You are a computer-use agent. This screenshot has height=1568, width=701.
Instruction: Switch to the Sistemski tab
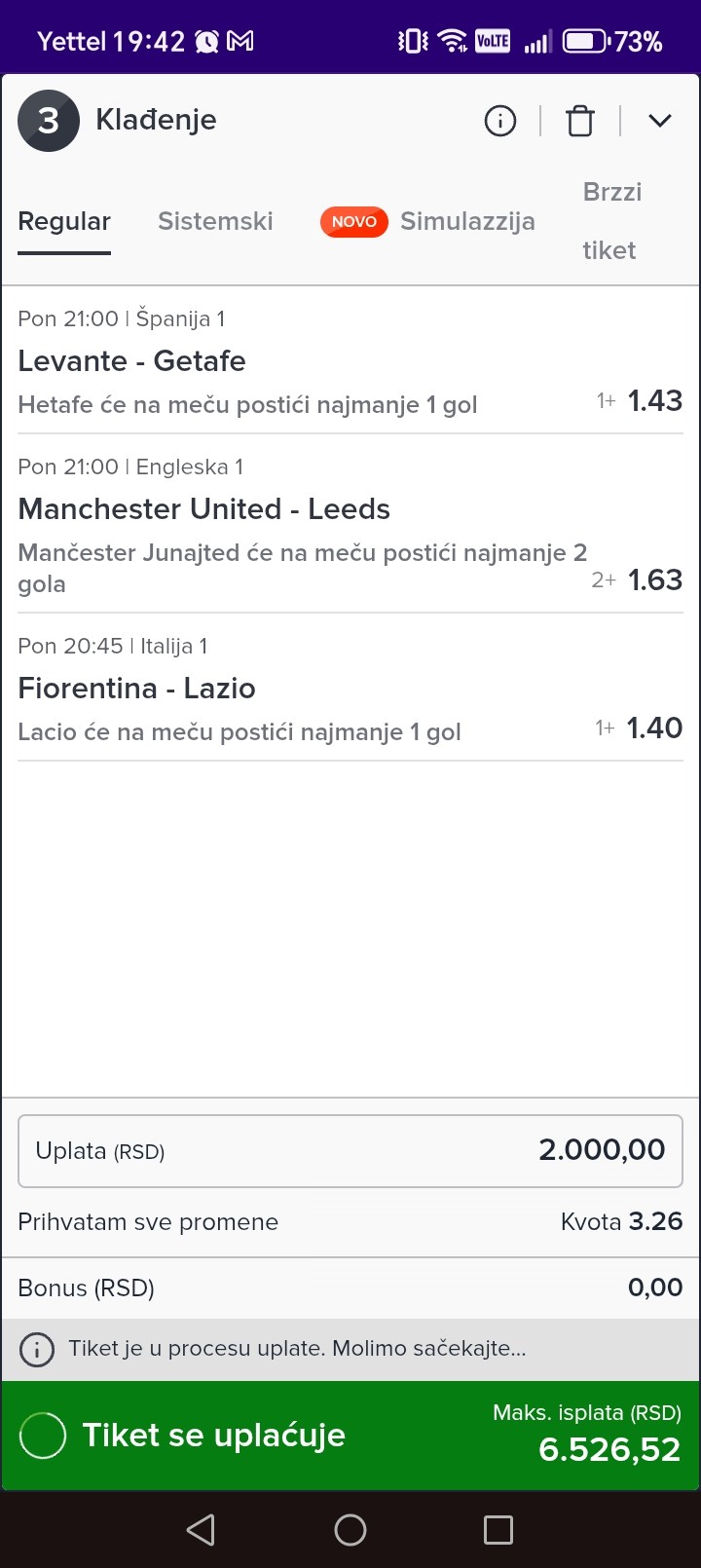[215, 221]
